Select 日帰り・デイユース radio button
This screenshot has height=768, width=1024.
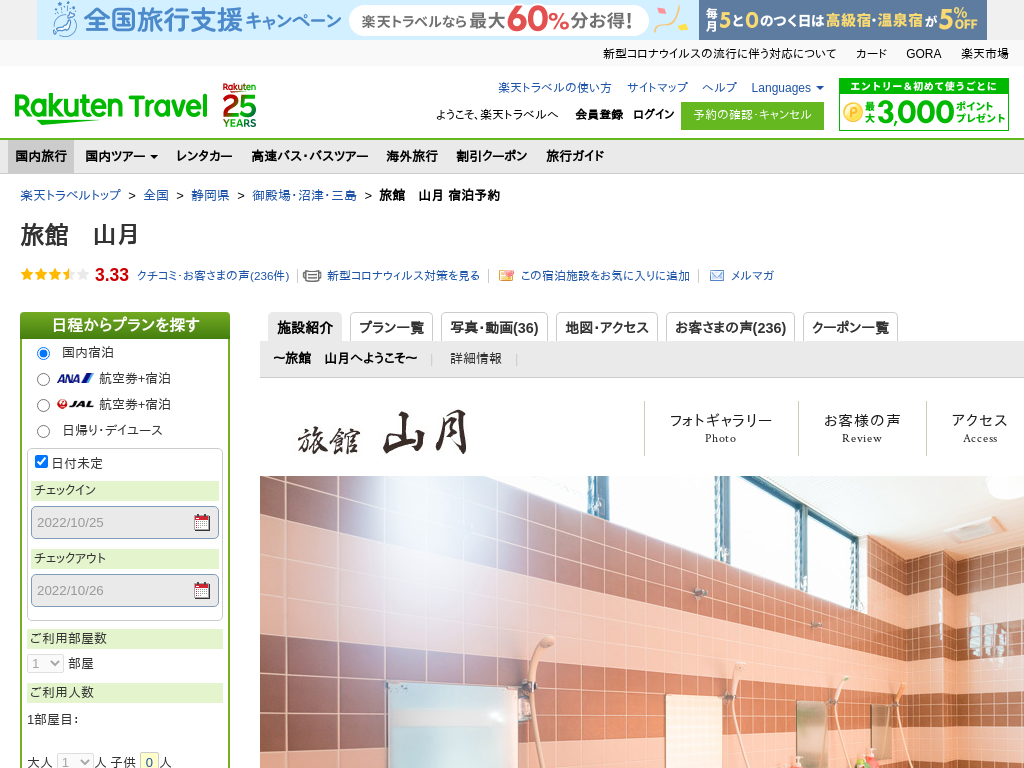click(x=44, y=432)
